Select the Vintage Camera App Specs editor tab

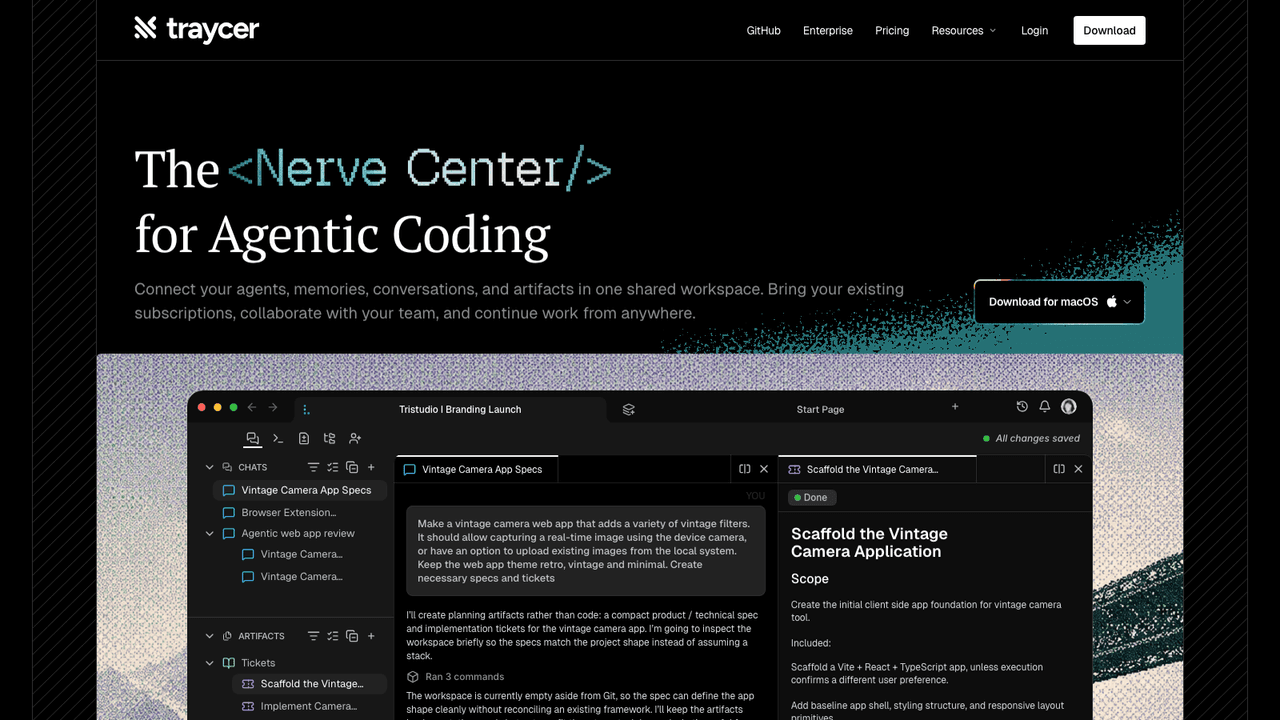[x=476, y=469]
